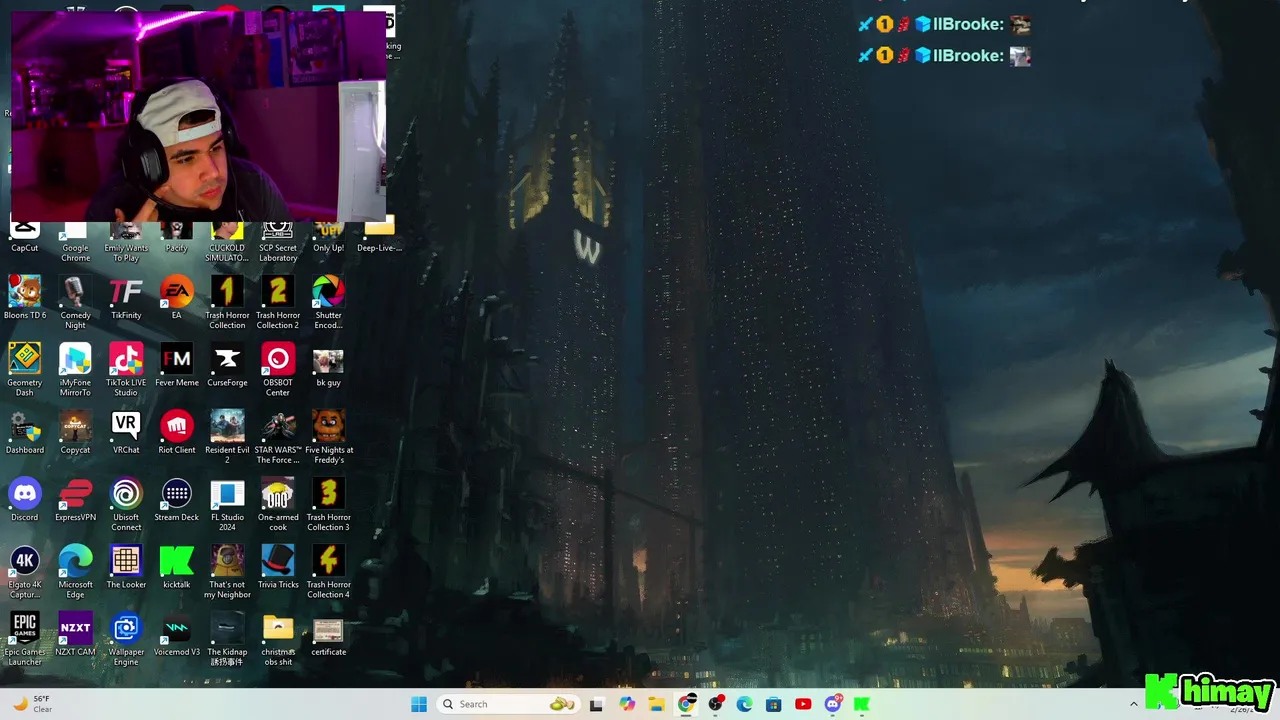
Task: Open the kicktalk desktop icon
Action: pos(177,566)
